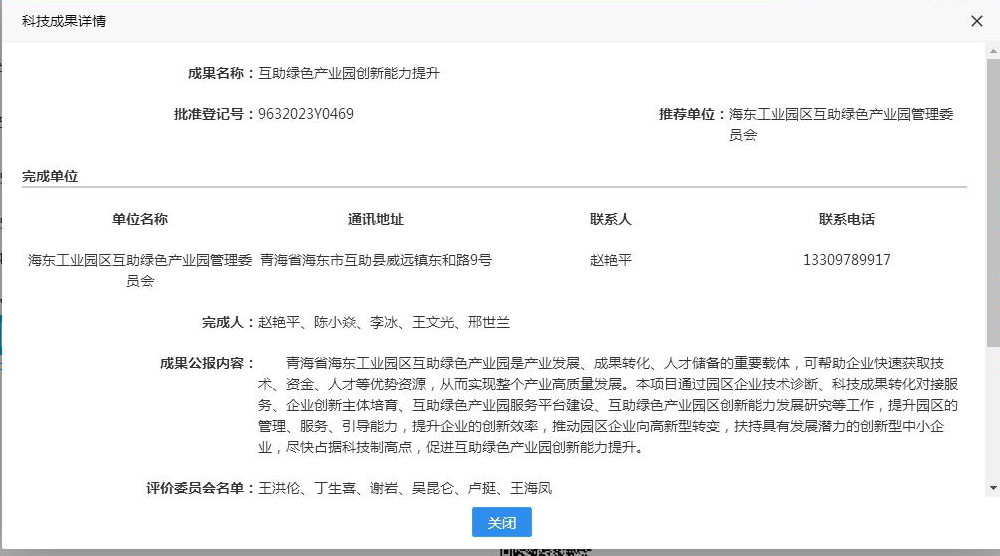Image resolution: width=1000 pixels, height=556 pixels.
Task: Click the 完成单位 section header
Action: (x=50, y=176)
